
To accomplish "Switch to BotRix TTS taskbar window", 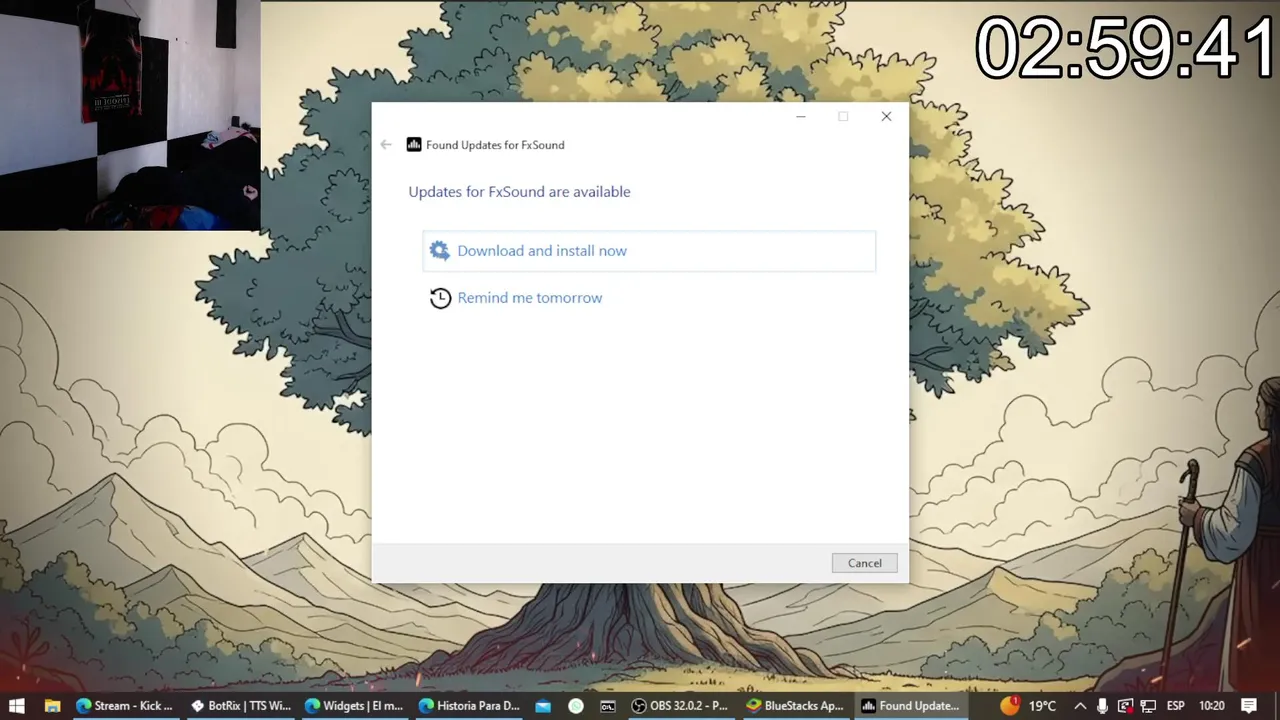I will 241,706.
